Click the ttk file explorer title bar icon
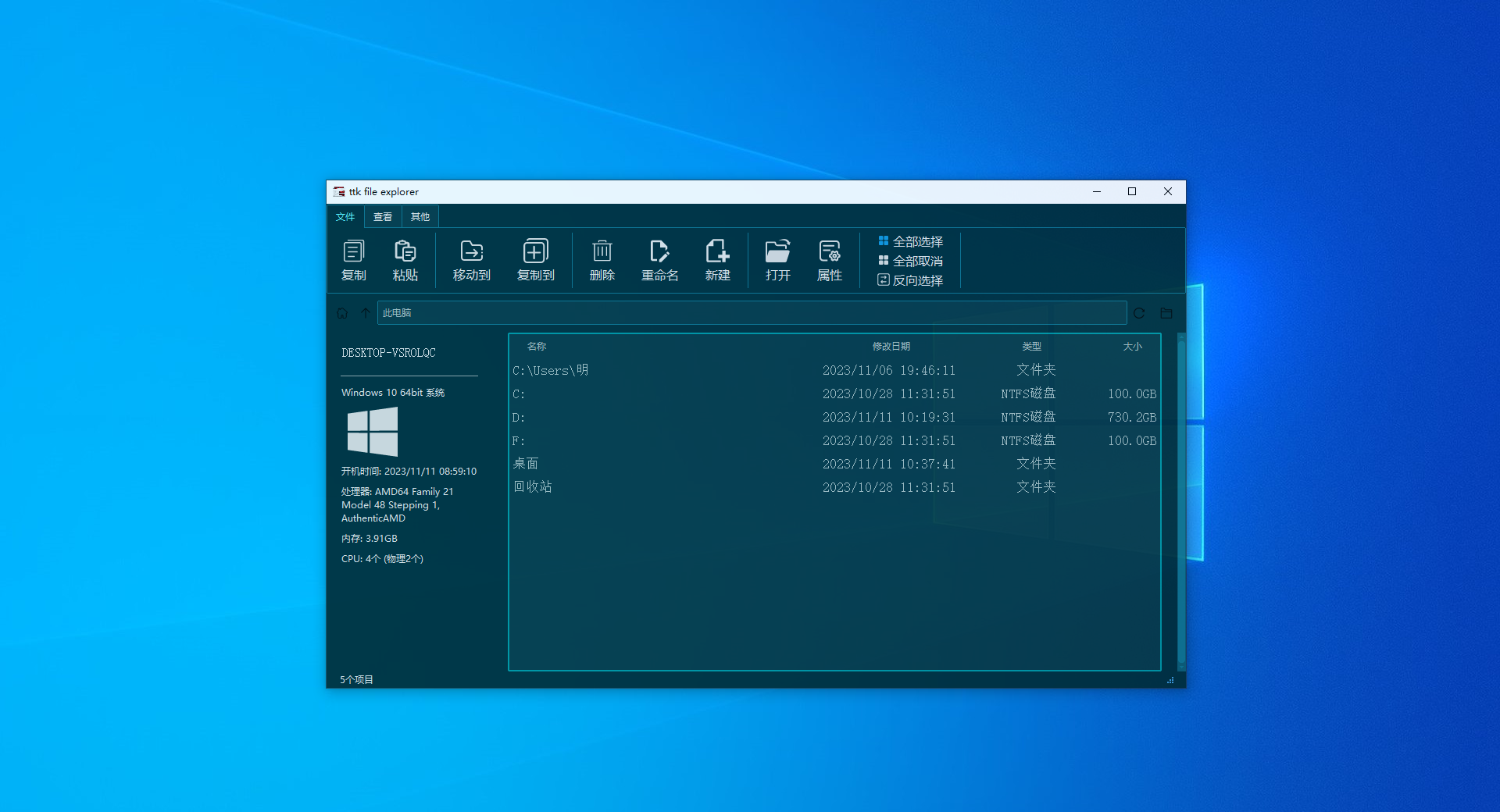Viewport: 1500px width, 812px height. tap(339, 192)
